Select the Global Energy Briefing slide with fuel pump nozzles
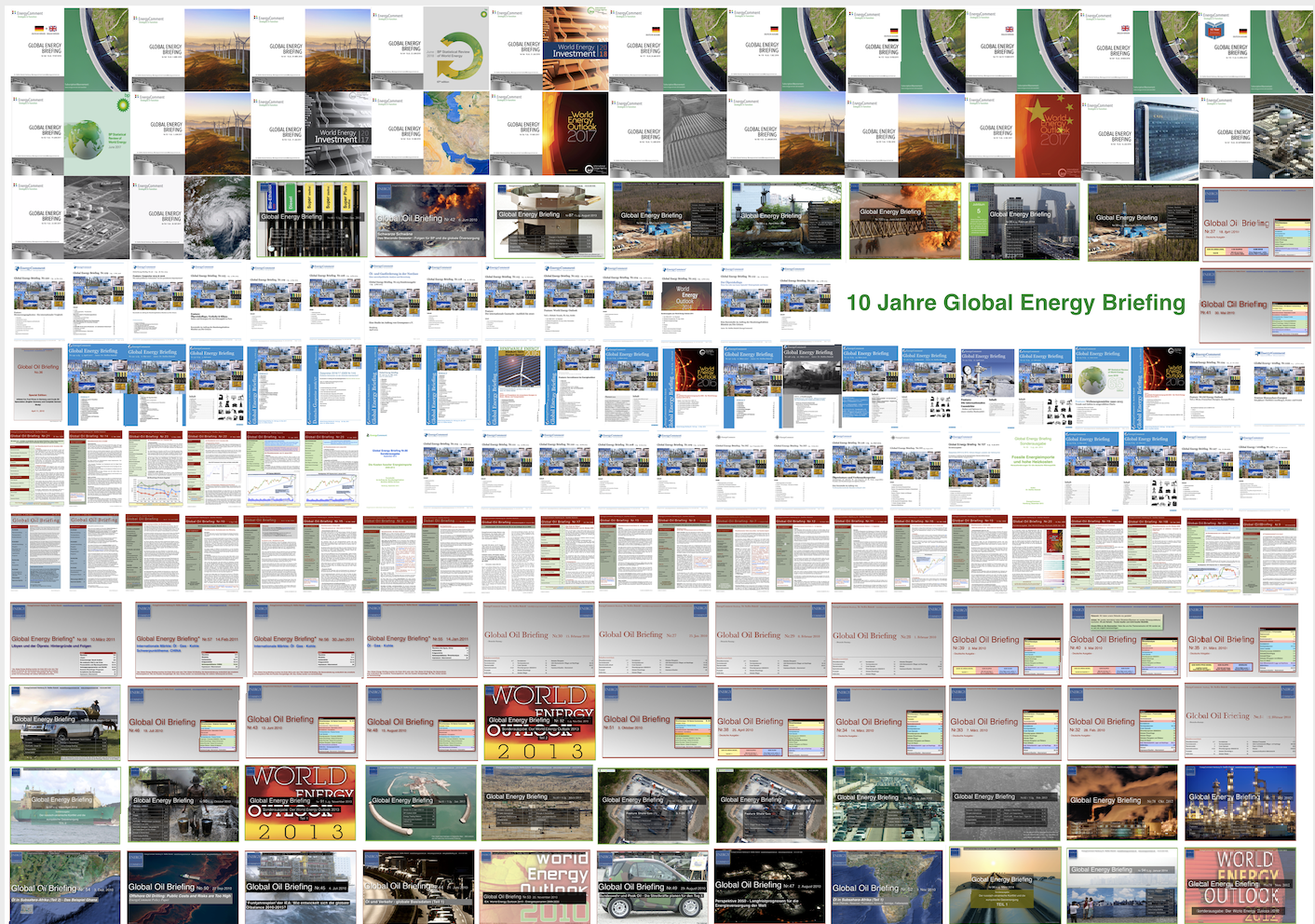The height and width of the screenshot is (924, 1315). (x=311, y=220)
